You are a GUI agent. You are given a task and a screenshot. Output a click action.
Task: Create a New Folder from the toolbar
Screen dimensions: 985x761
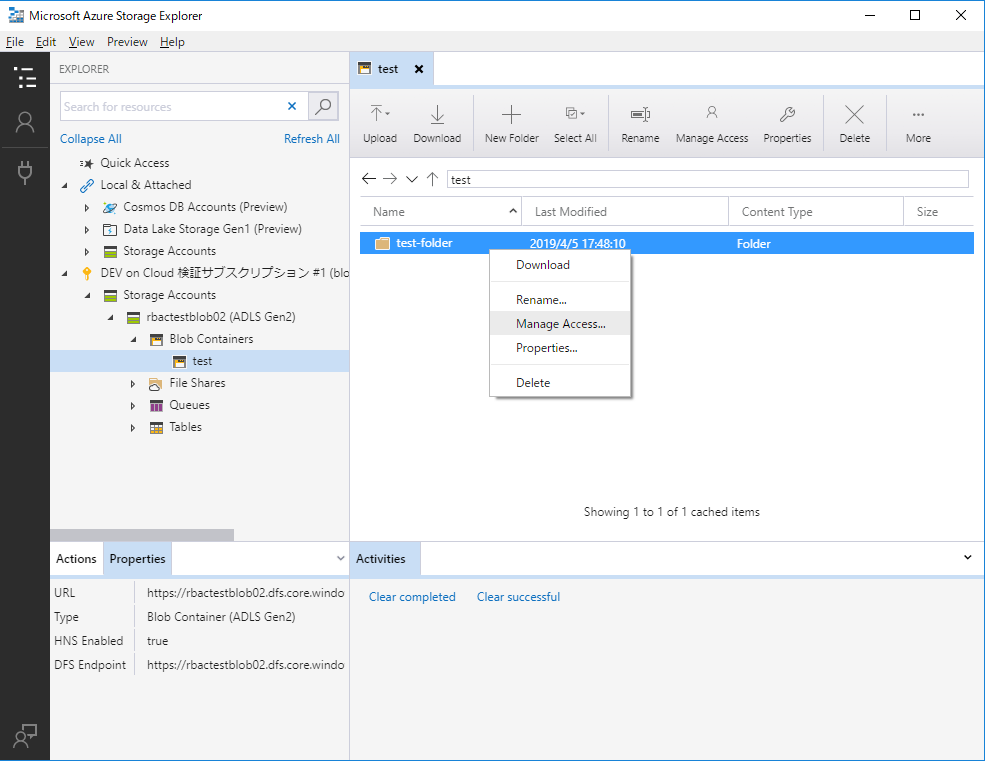click(x=511, y=124)
